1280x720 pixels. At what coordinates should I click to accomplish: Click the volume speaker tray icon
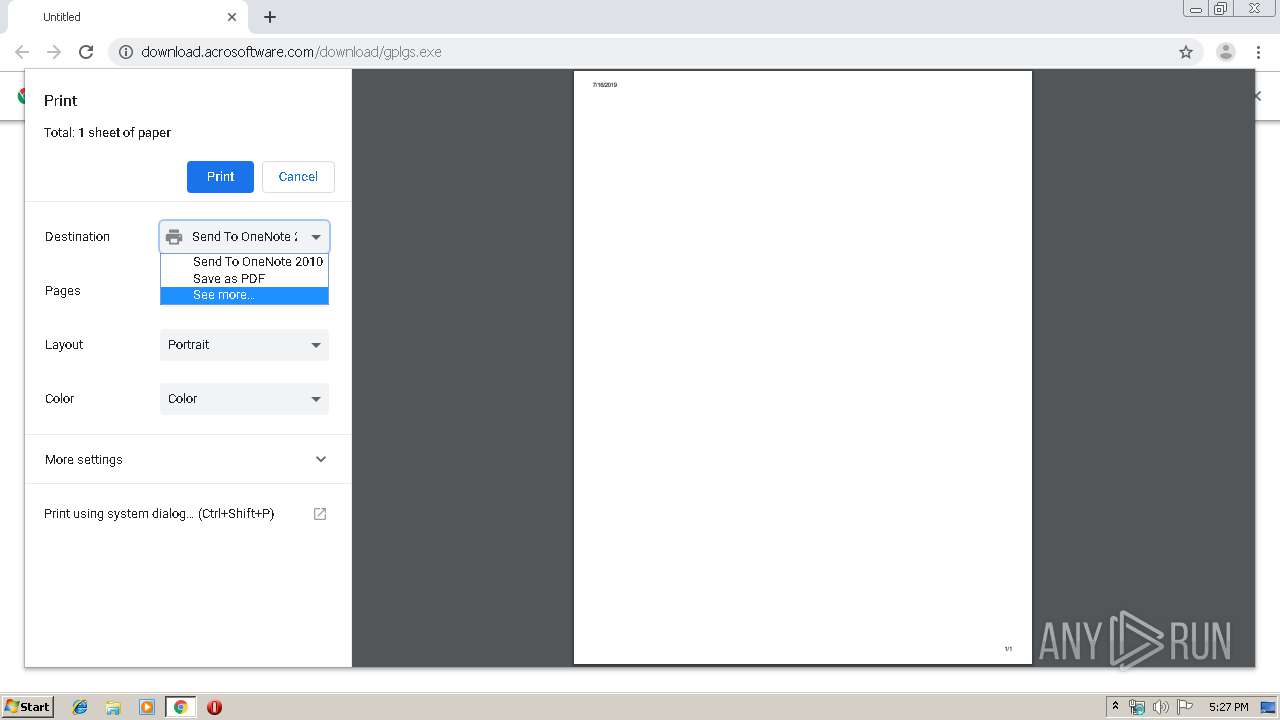pyautogui.click(x=1161, y=707)
